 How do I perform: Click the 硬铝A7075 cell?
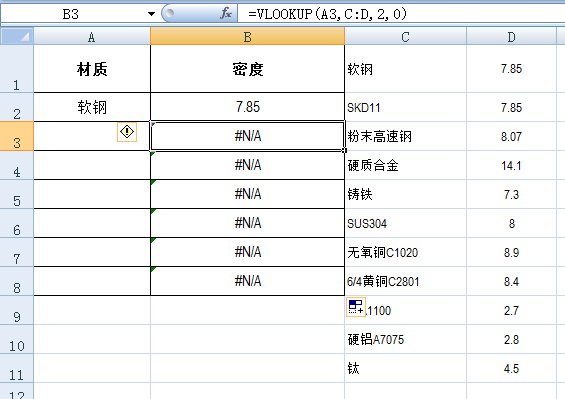[405, 339]
